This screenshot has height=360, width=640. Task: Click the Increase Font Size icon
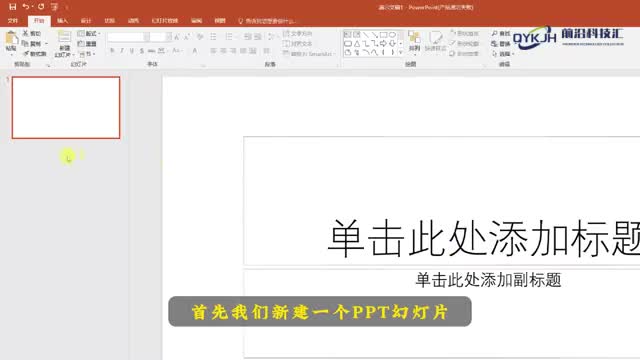177,37
